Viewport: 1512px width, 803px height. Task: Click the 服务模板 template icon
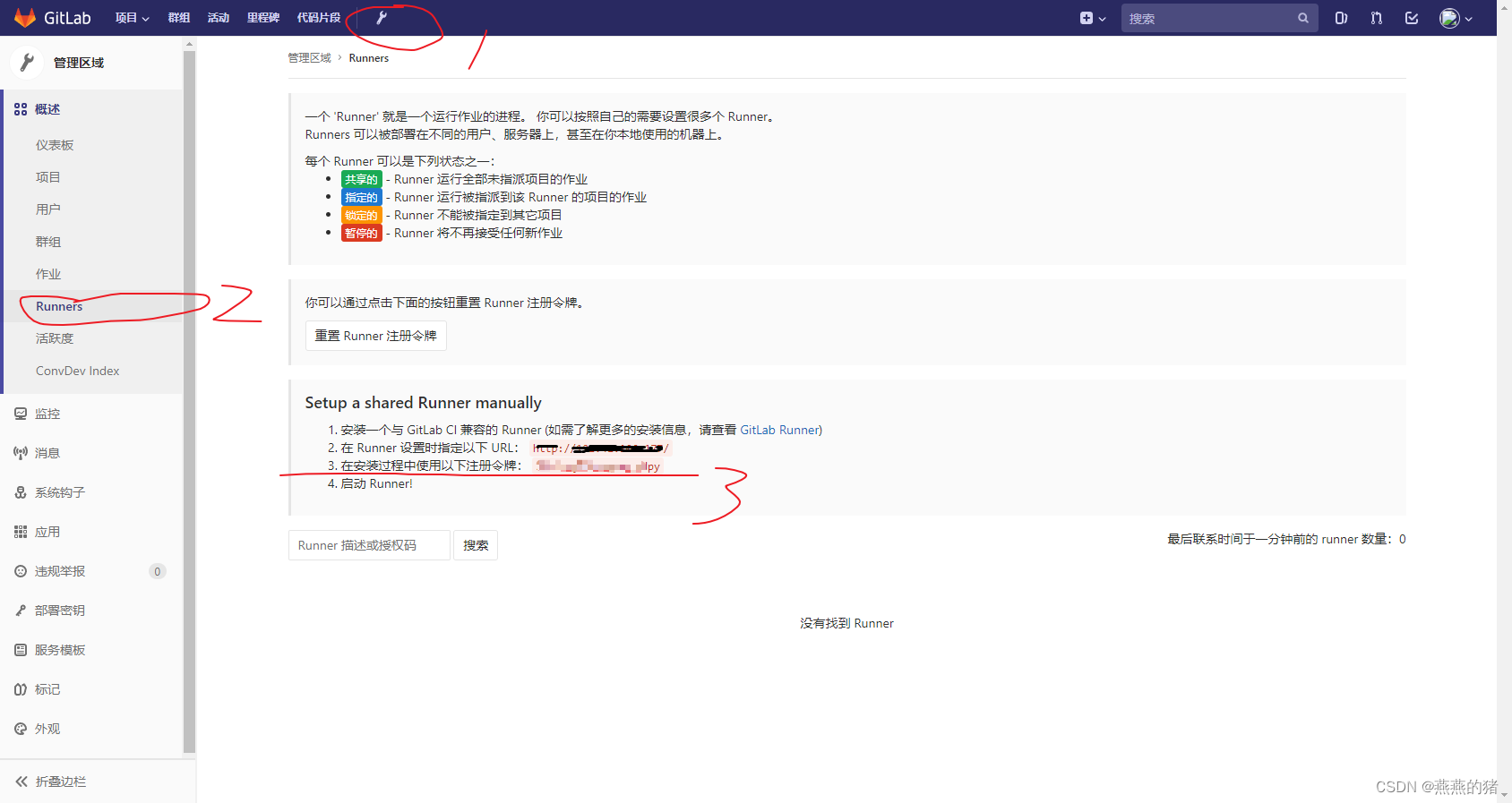pyautogui.click(x=21, y=650)
